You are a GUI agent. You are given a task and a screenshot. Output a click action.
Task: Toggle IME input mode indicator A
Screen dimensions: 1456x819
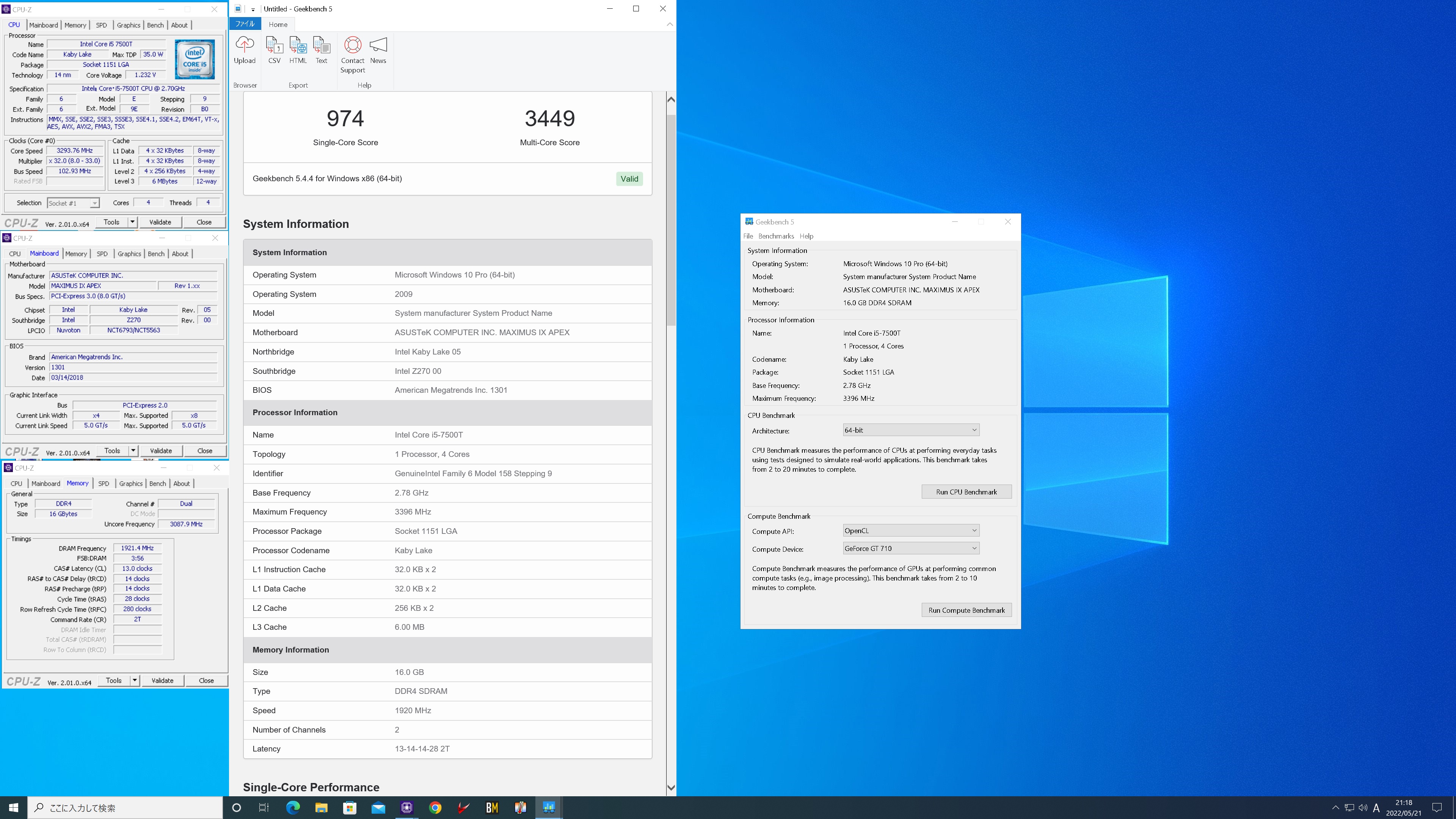point(1376,808)
